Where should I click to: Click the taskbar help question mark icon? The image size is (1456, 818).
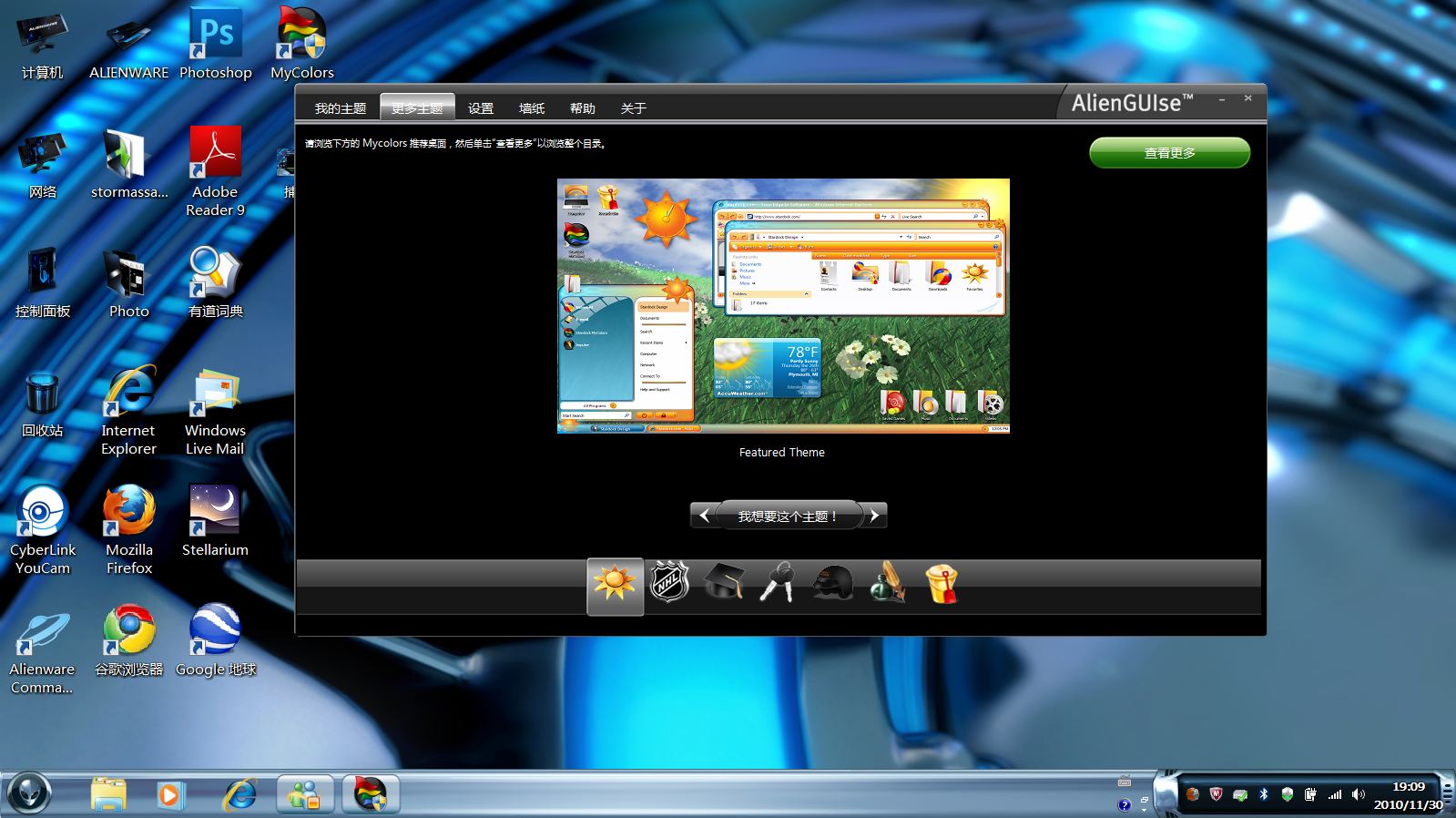(x=1125, y=804)
